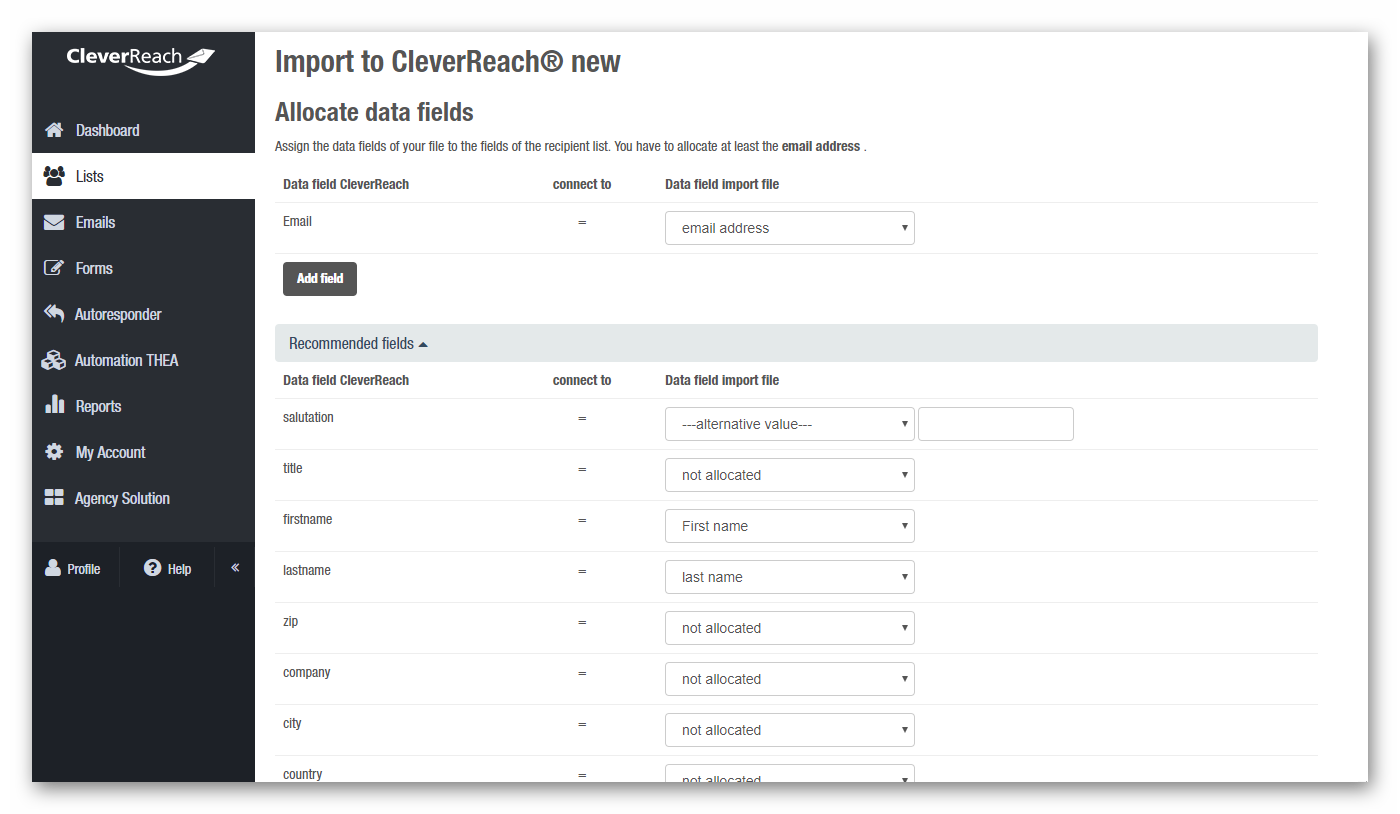Click the Dashboard home icon
Viewport: 1400px width, 814px height.
(x=54, y=130)
